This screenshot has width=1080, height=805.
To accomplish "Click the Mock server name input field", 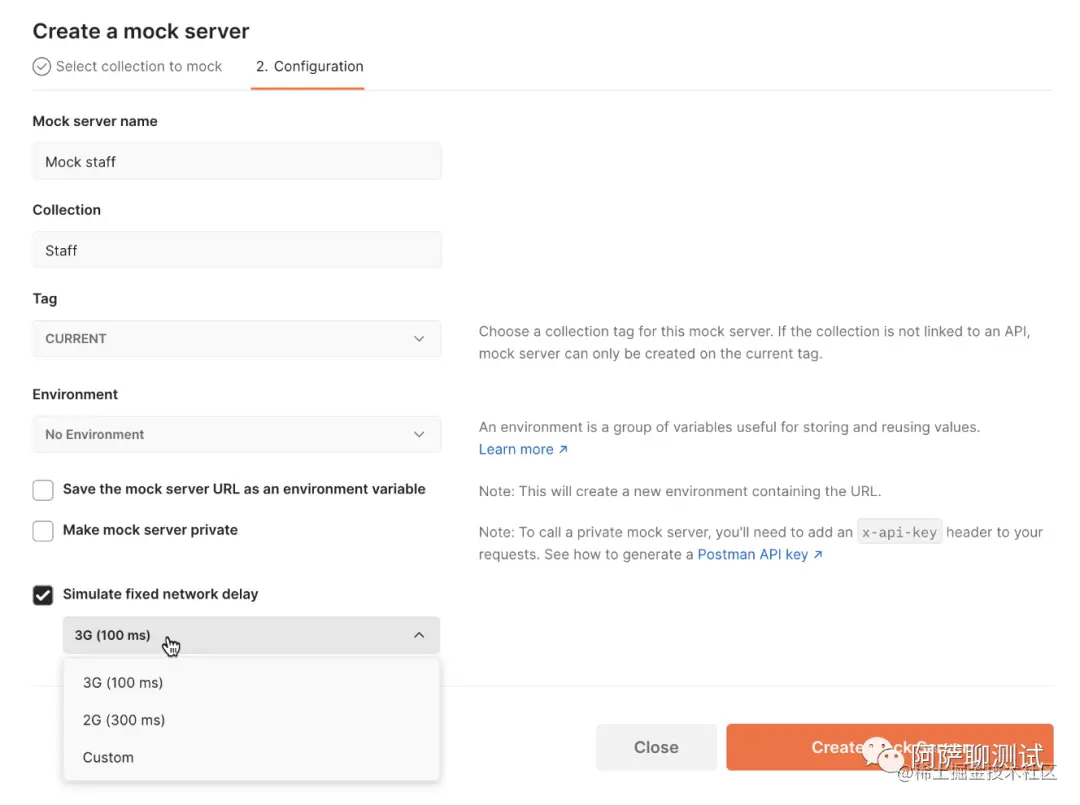I will (x=236, y=162).
